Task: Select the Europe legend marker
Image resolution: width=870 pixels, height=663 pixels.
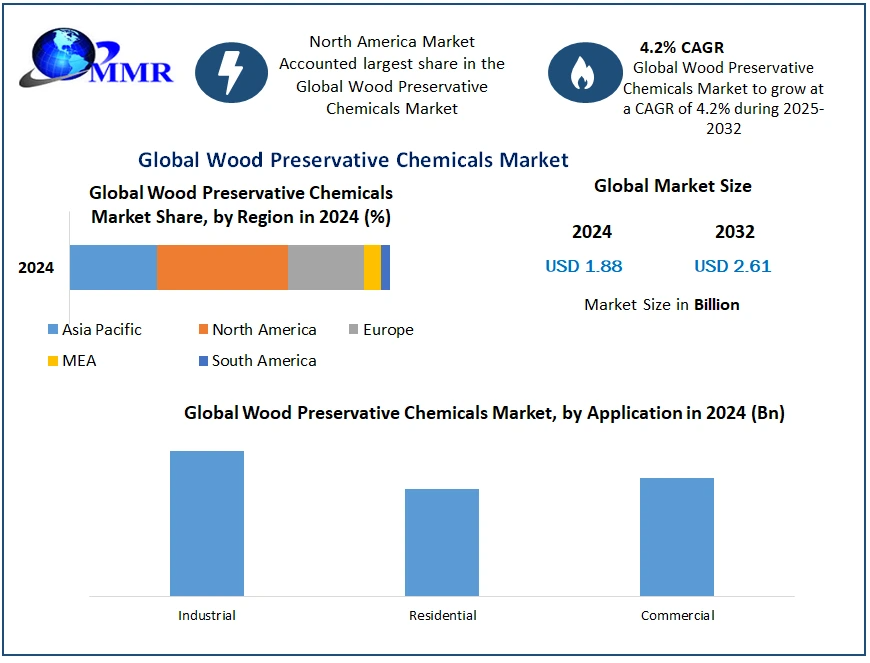Action: 354,330
